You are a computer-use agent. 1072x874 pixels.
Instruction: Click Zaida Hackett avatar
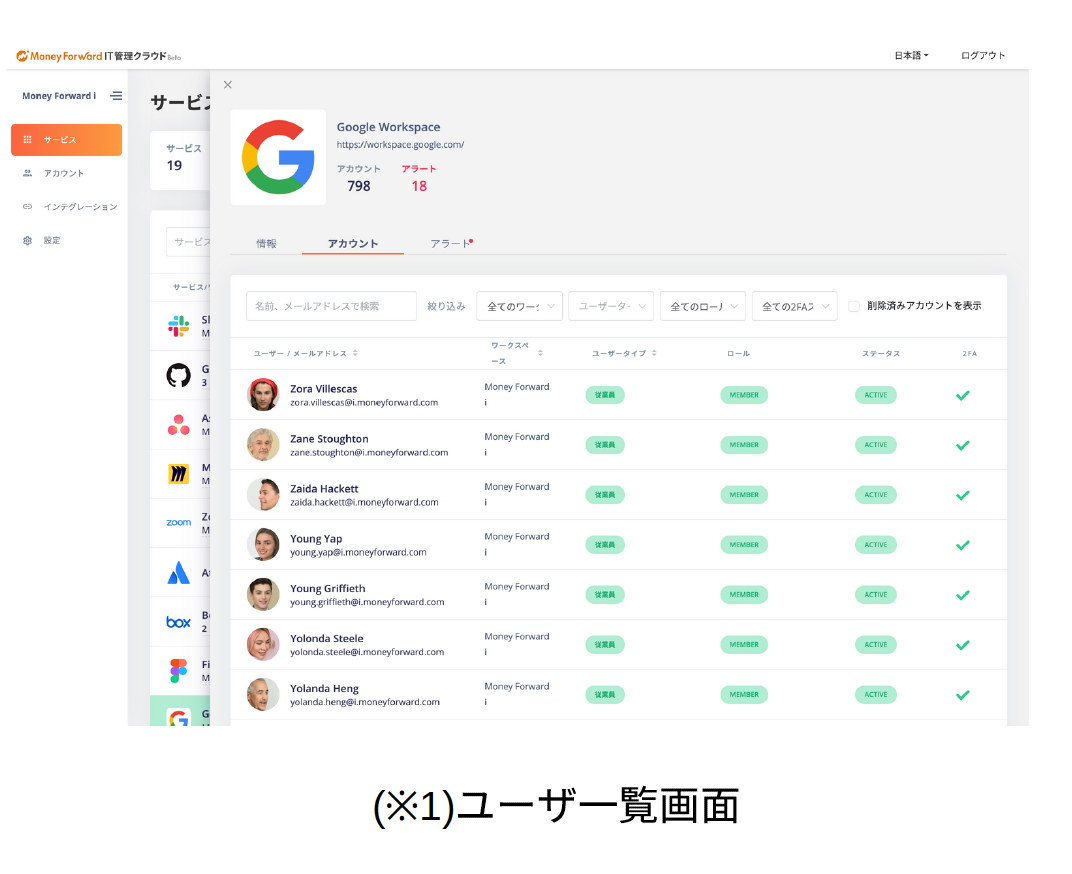[263, 494]
